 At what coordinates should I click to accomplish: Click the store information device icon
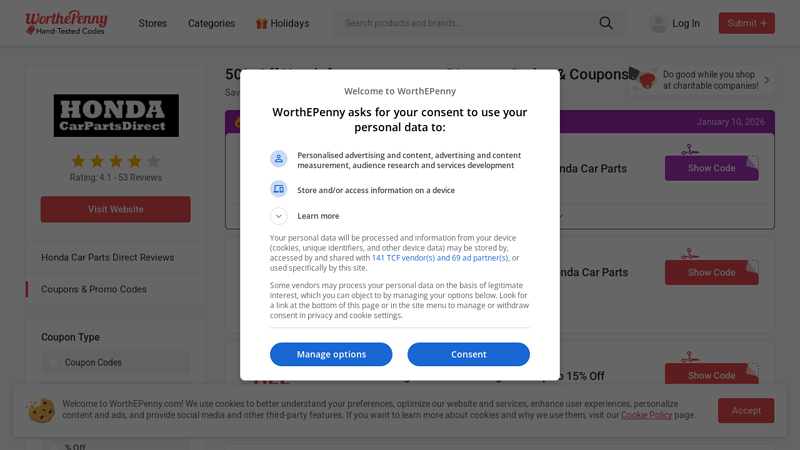(279, 189)
